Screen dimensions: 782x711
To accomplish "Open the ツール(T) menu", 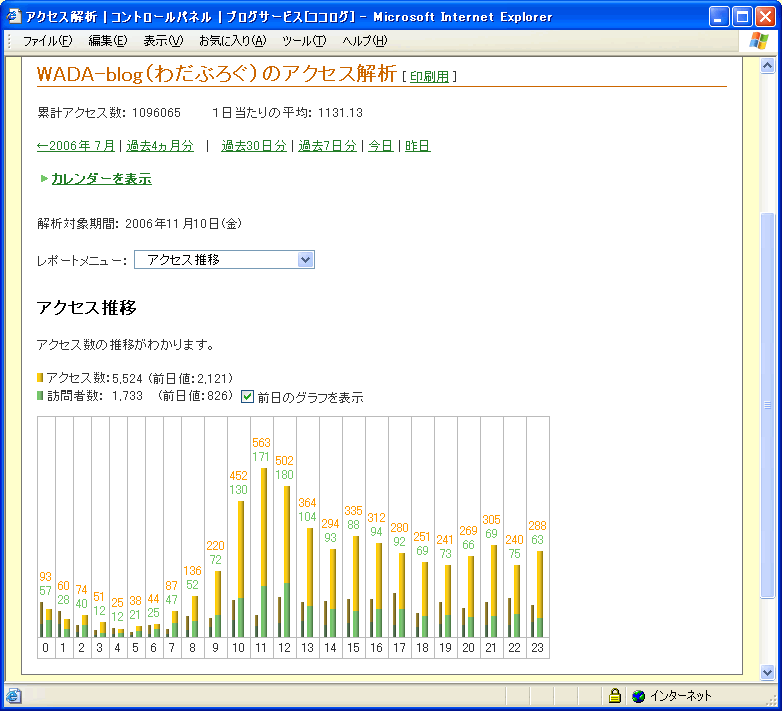I will pos(304,41).
